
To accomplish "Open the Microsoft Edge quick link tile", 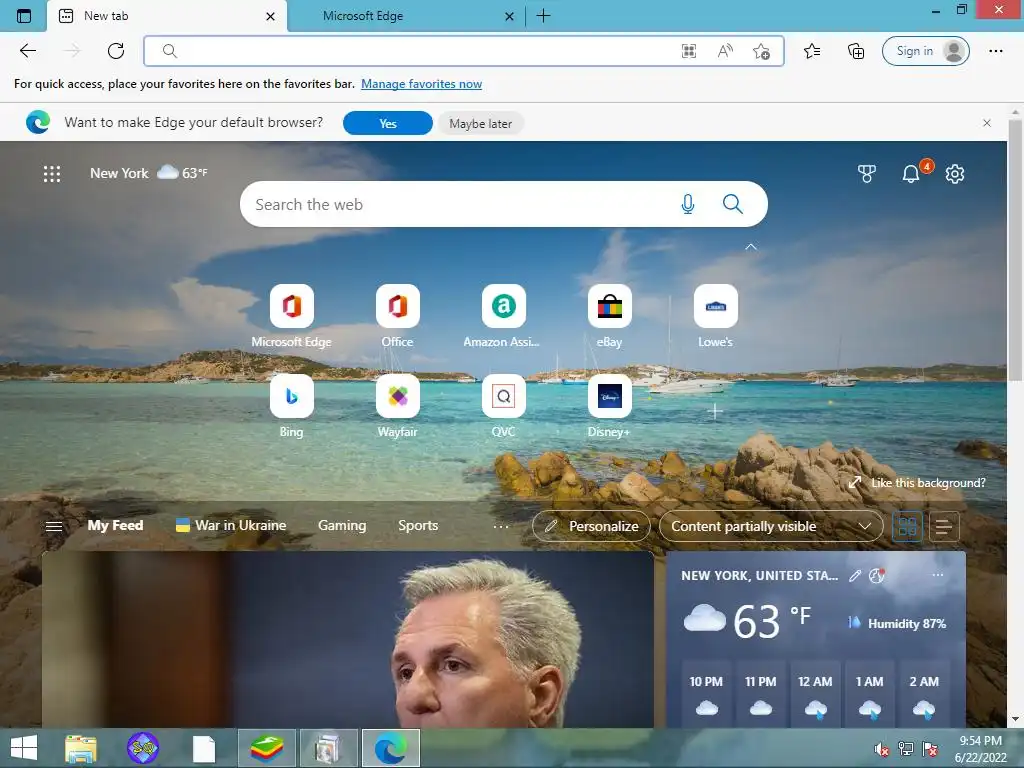I will pyautogui.click(x=291, y=316).
